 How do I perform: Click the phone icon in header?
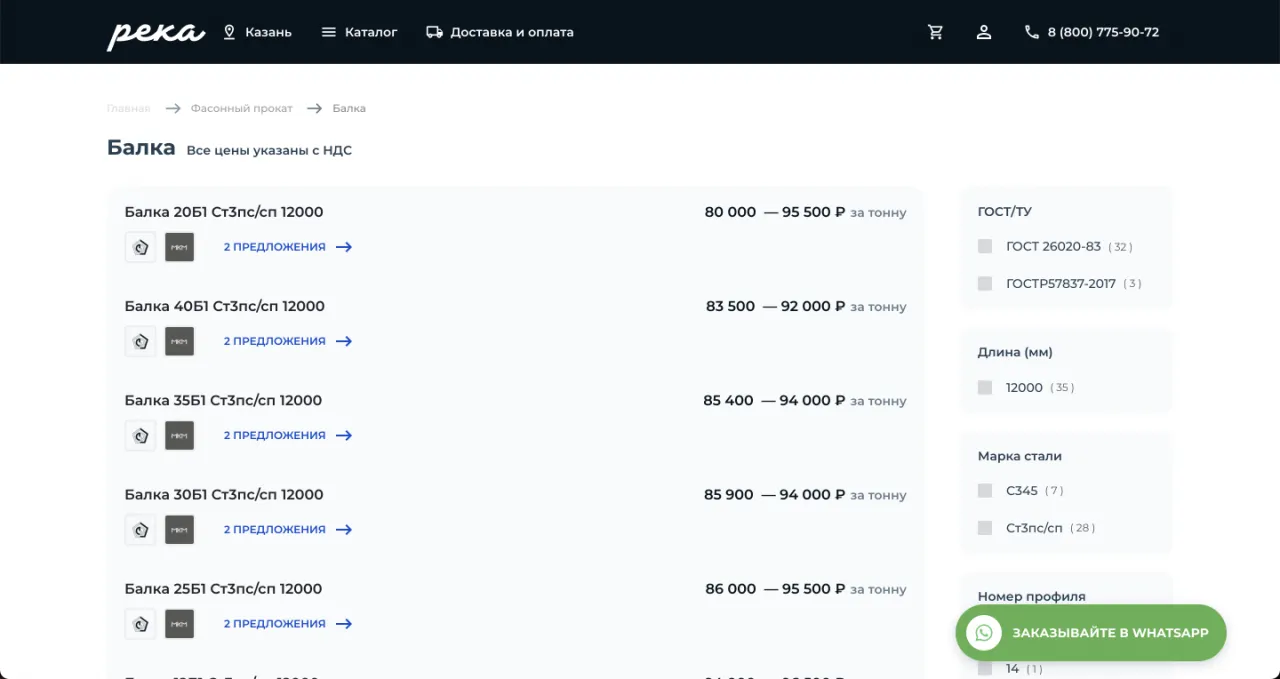[x=1032, y=32]
